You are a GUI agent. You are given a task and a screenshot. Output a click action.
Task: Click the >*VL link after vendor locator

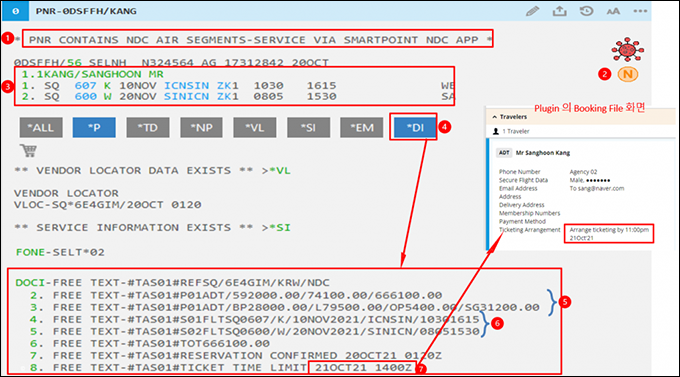click(276, 170)
